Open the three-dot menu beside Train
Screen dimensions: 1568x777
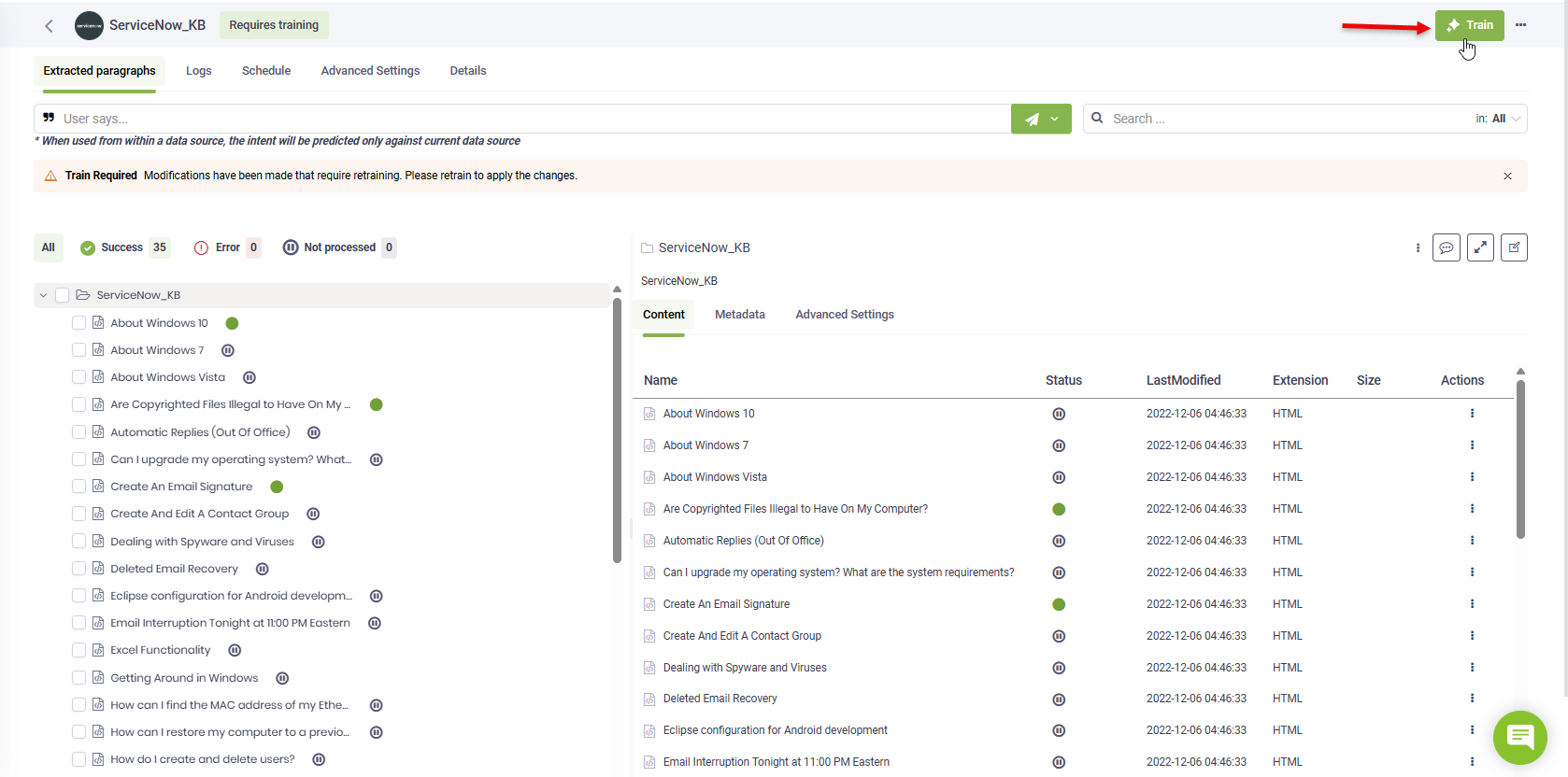click(x=1520, y=25)
